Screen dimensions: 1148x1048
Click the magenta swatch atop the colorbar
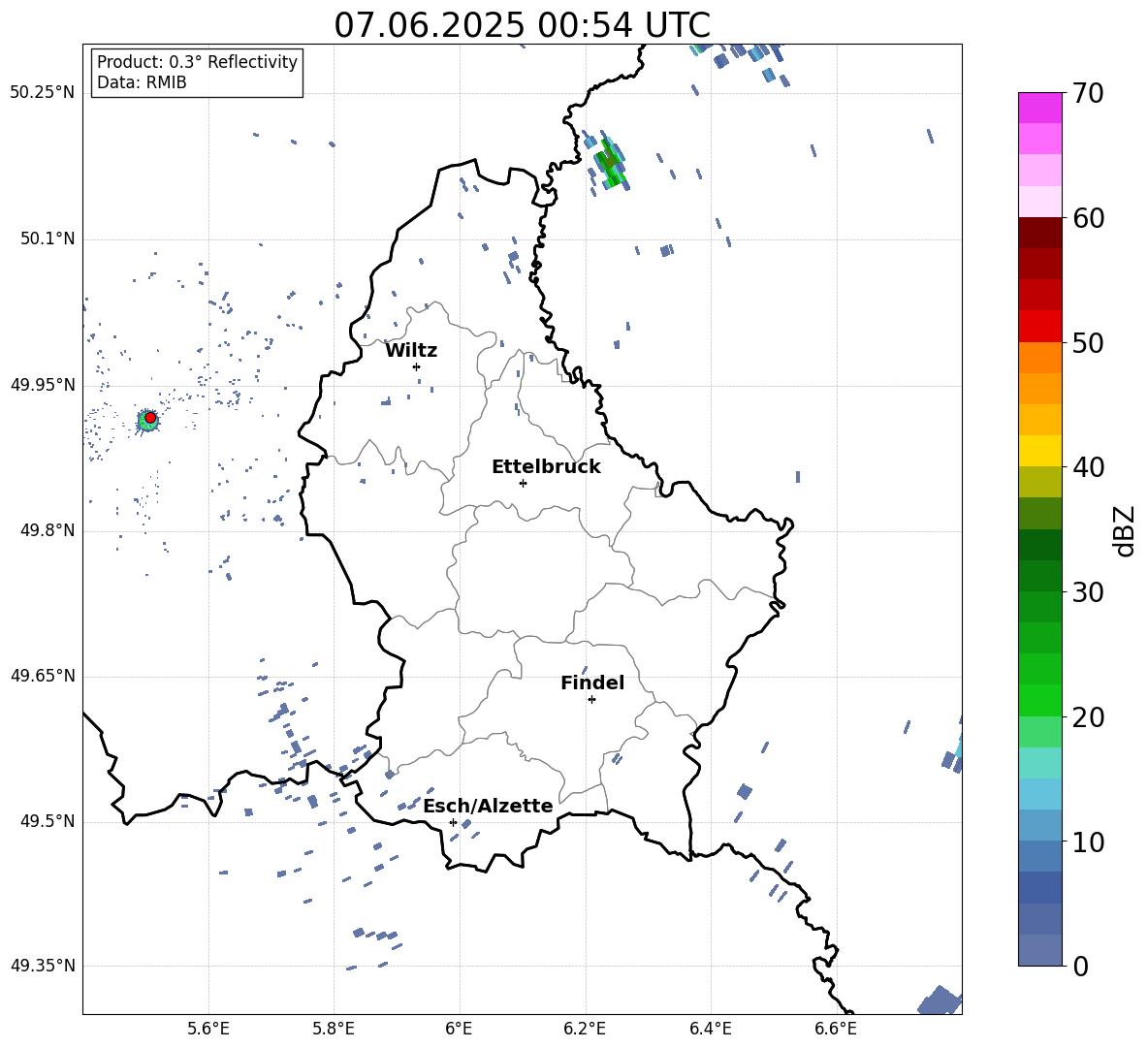pos(1040,108)
